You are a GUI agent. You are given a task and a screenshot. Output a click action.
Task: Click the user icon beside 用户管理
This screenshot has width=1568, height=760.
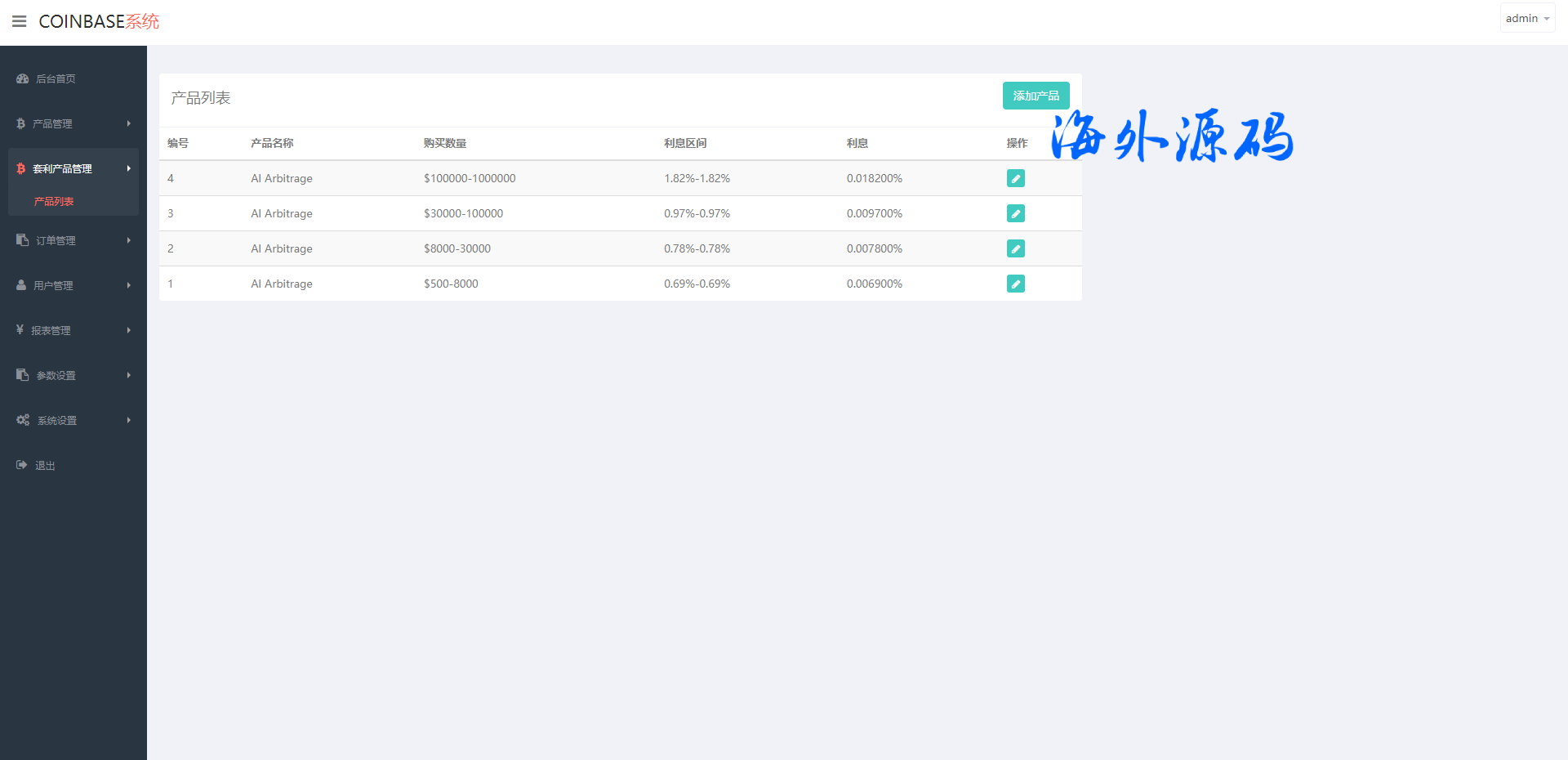[21, 285]
